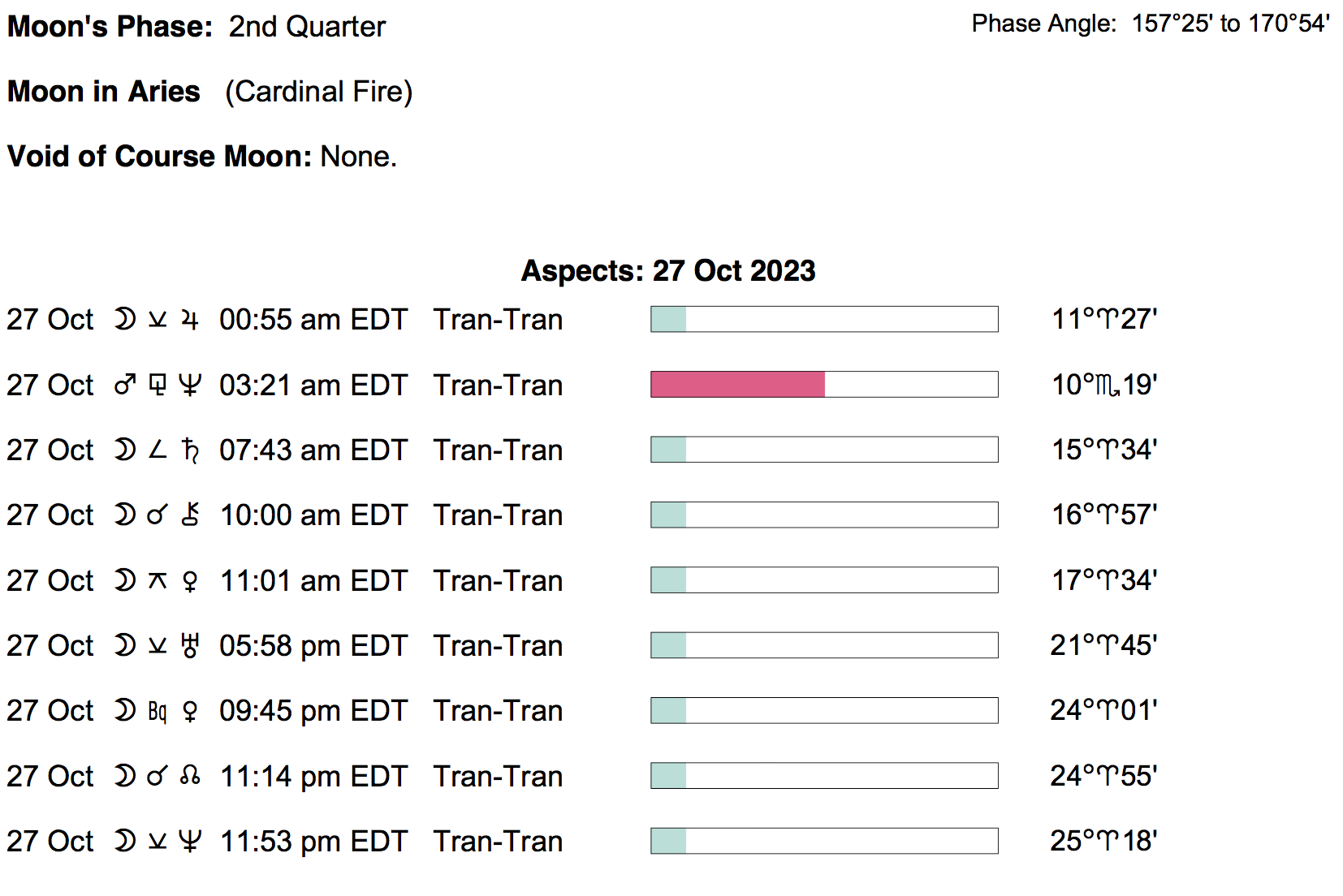The image size is (1343, 896).
Task: Click the Saturn glyph in the 07:43 am row
Action: [190, 450]
